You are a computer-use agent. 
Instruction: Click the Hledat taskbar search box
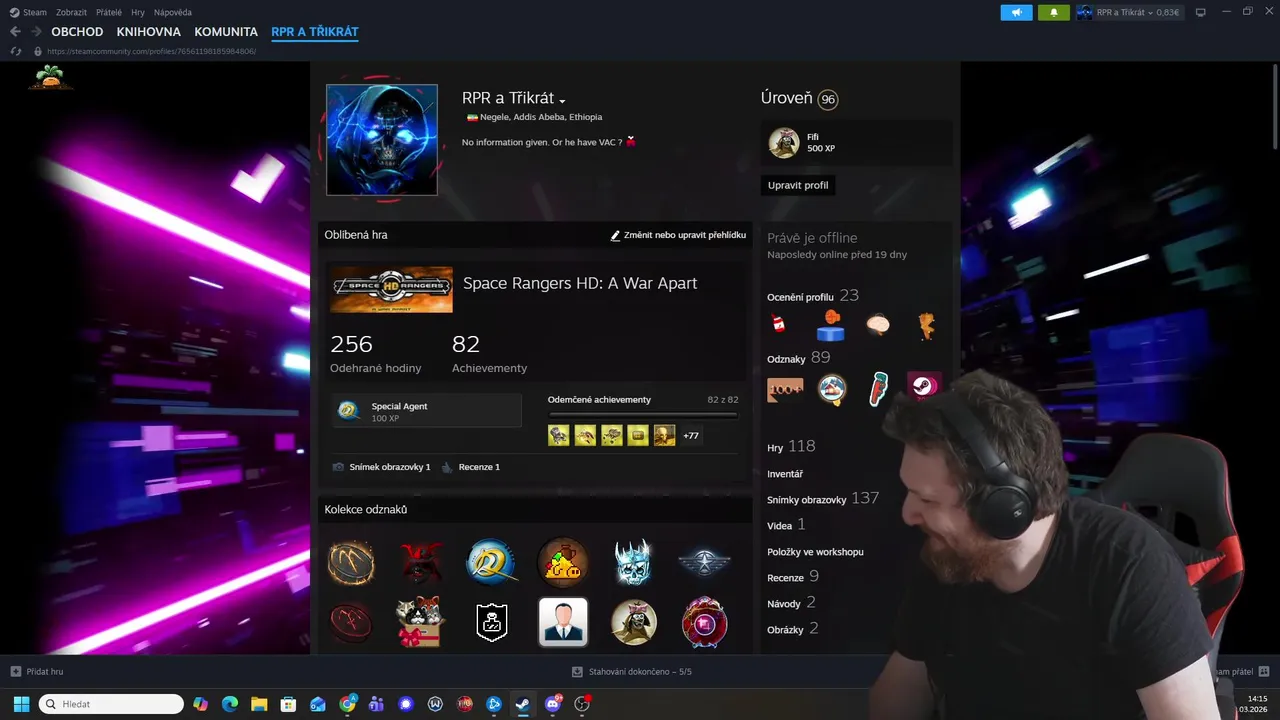point(111,704)
